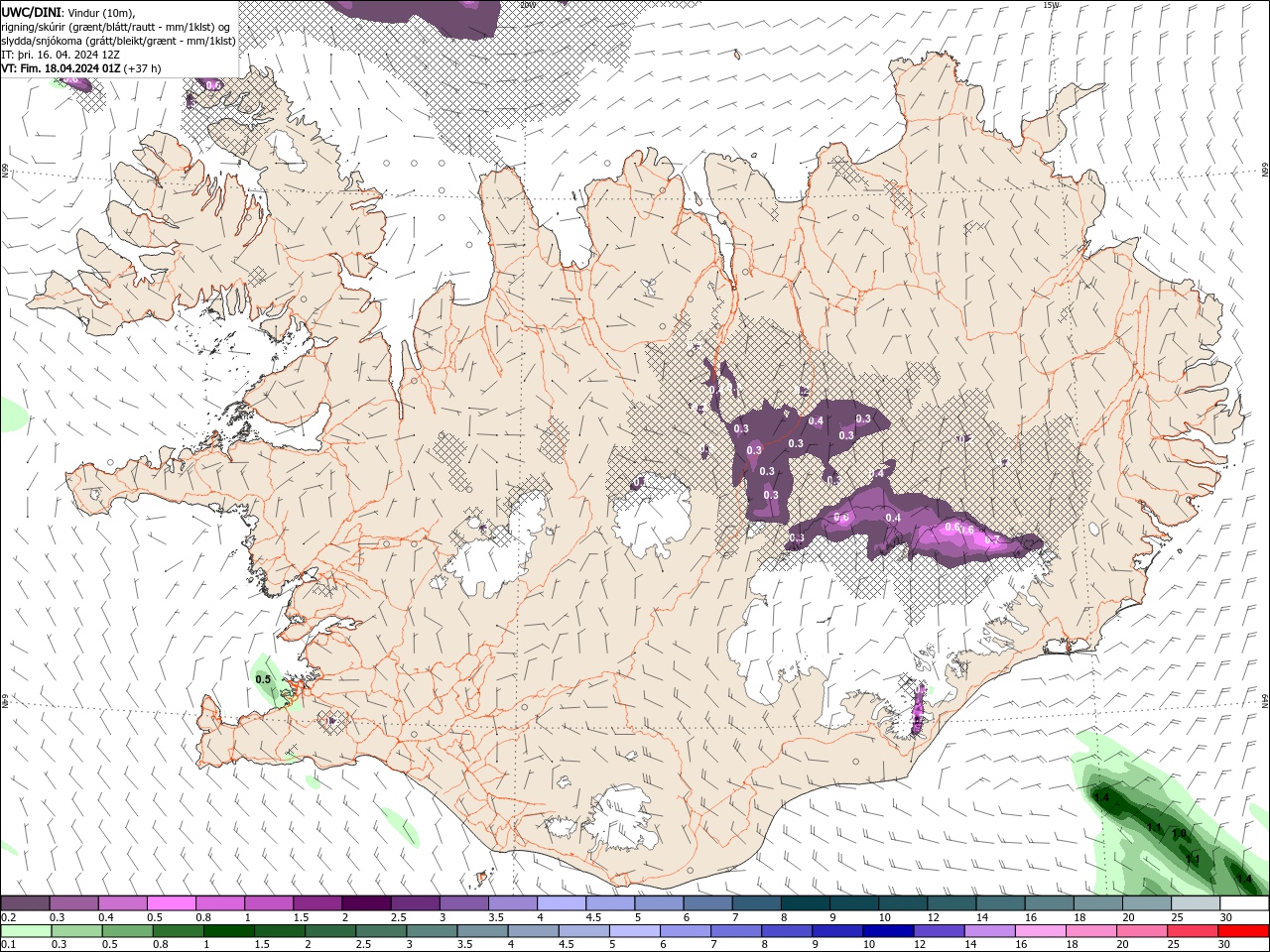The width and height of the screenshot is (1270, 952).
Task: Pick the white snow swatch above 30
Action: [x=1244, y=903]
